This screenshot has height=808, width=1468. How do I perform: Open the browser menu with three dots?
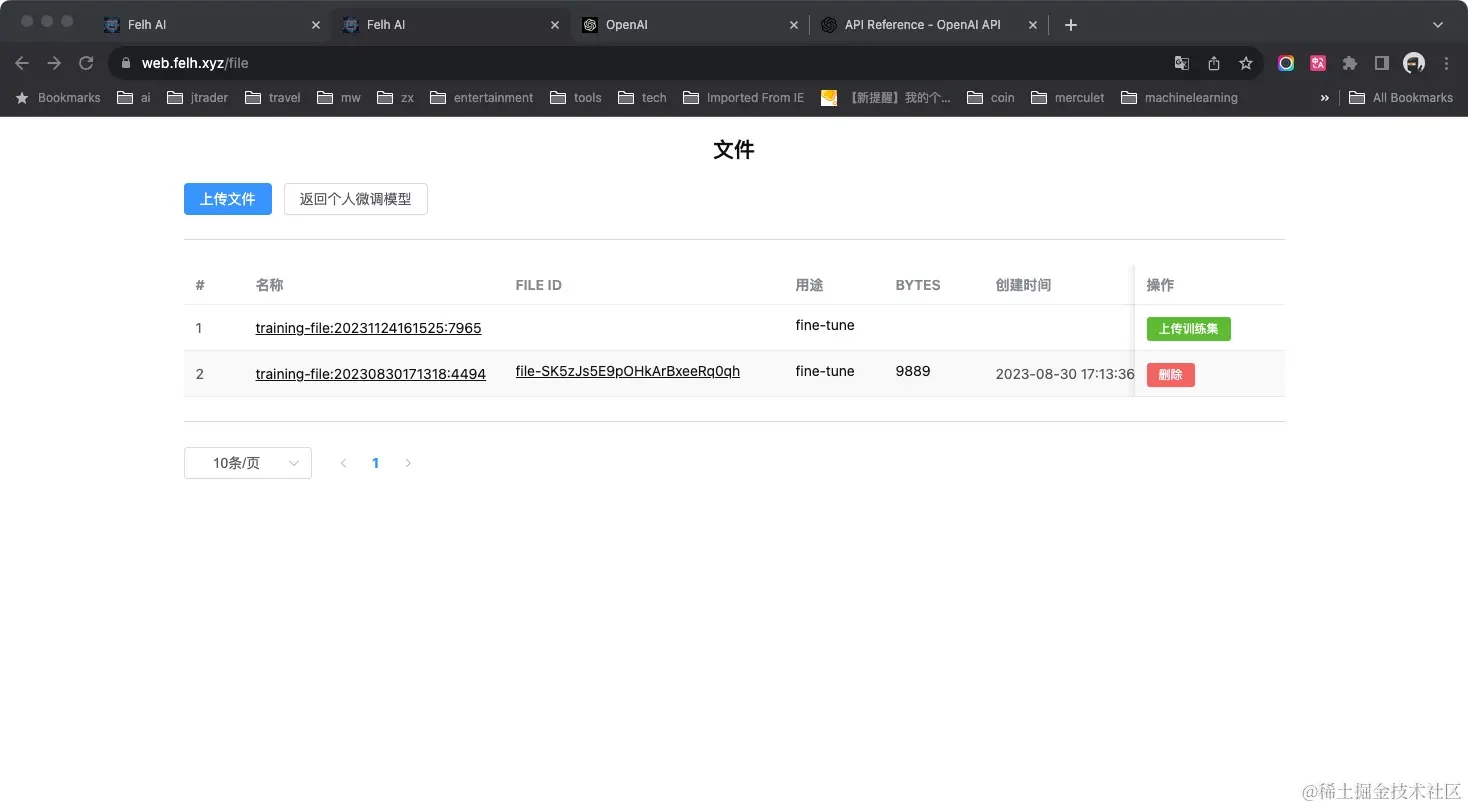pos(1447,62)
